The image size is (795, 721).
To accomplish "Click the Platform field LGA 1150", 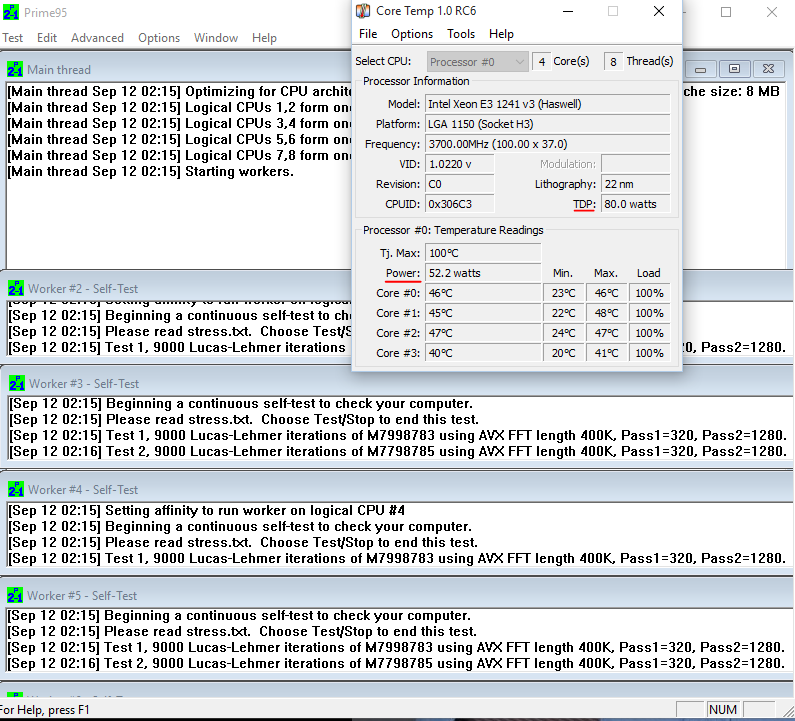I will pos(548,124).
